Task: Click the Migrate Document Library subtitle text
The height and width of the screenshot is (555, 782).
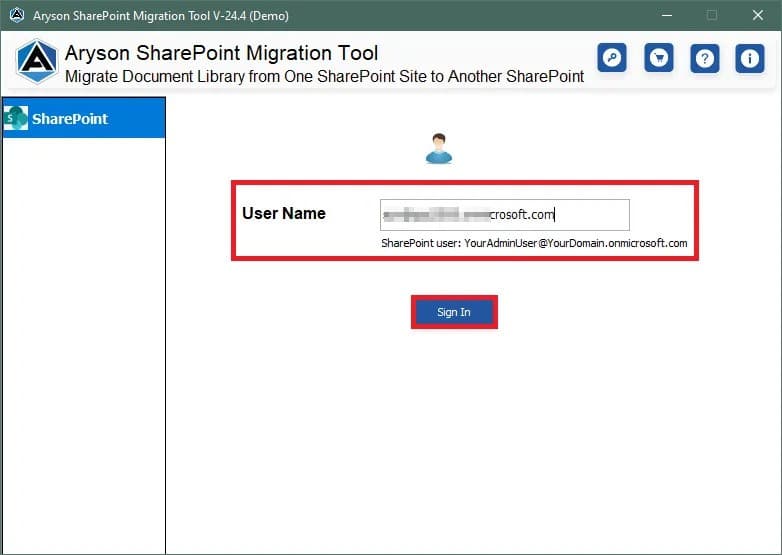Action: pos(324,77)
